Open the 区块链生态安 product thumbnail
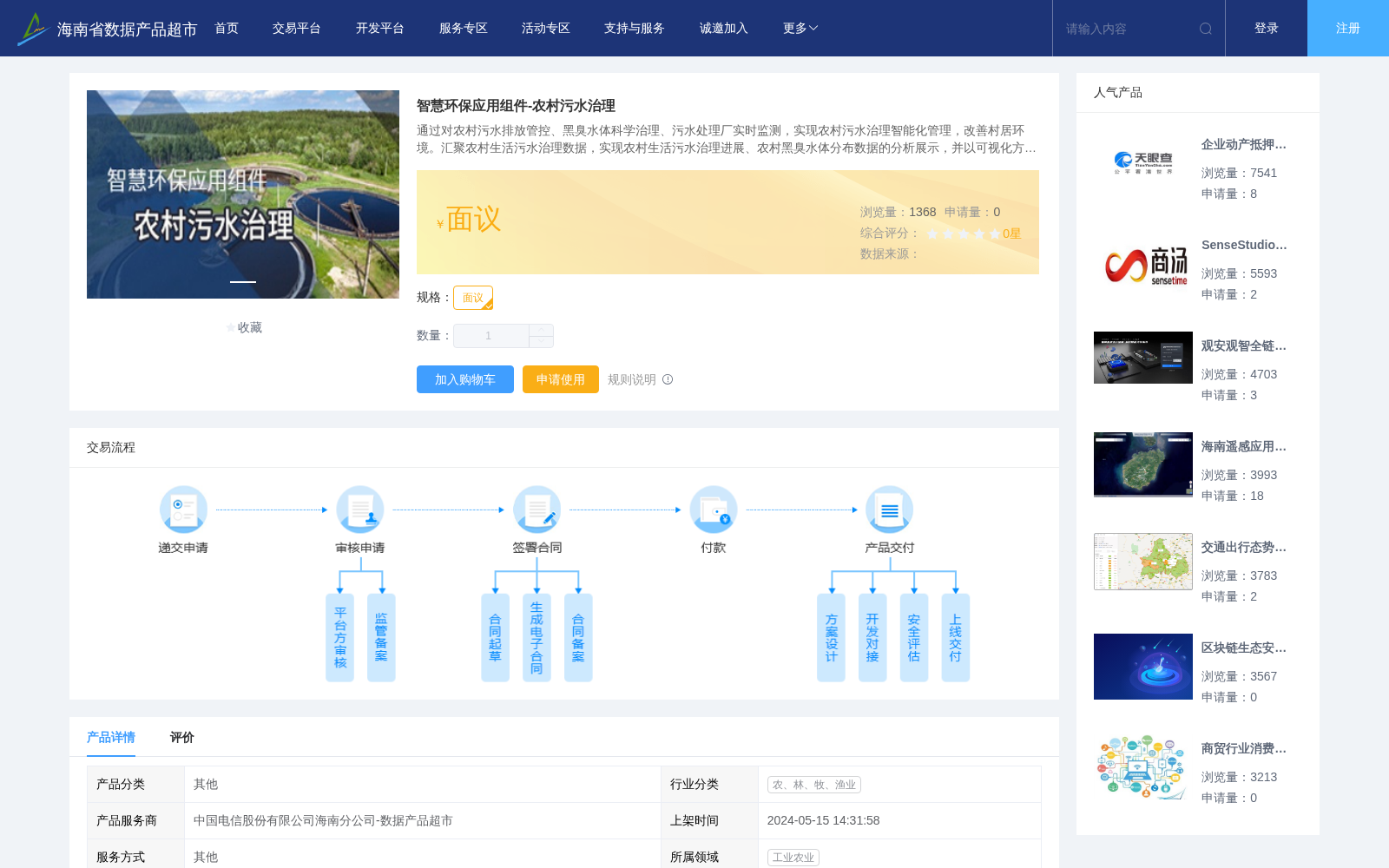 click(1143, 667)
